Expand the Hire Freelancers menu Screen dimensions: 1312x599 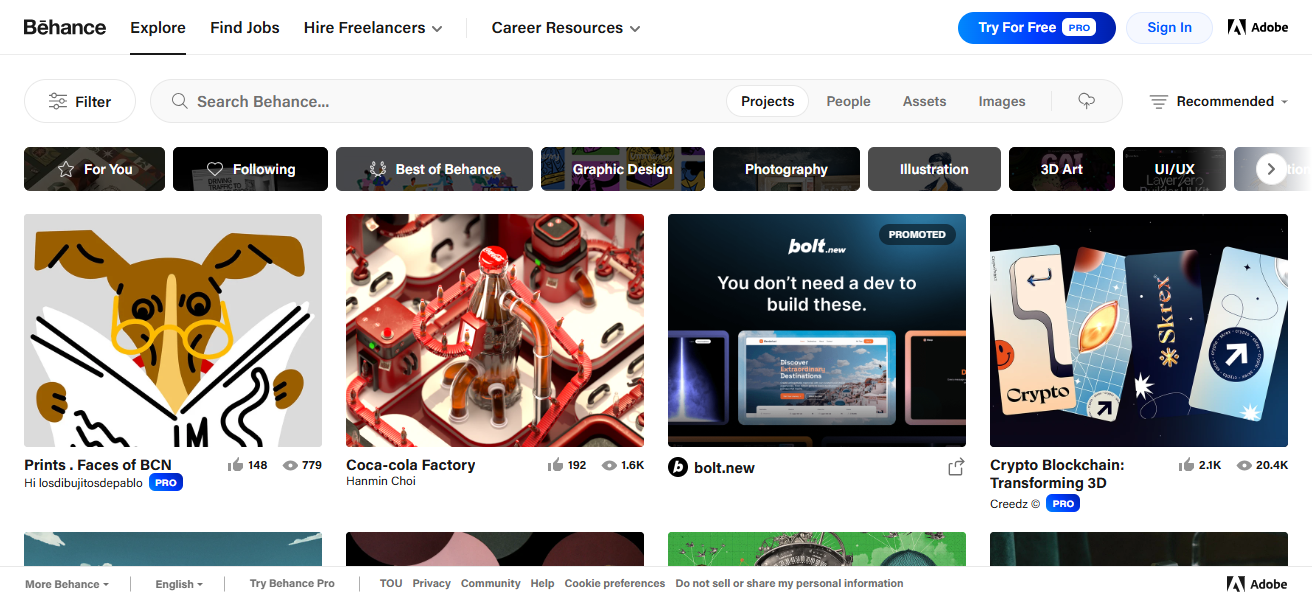coord(373,28)
